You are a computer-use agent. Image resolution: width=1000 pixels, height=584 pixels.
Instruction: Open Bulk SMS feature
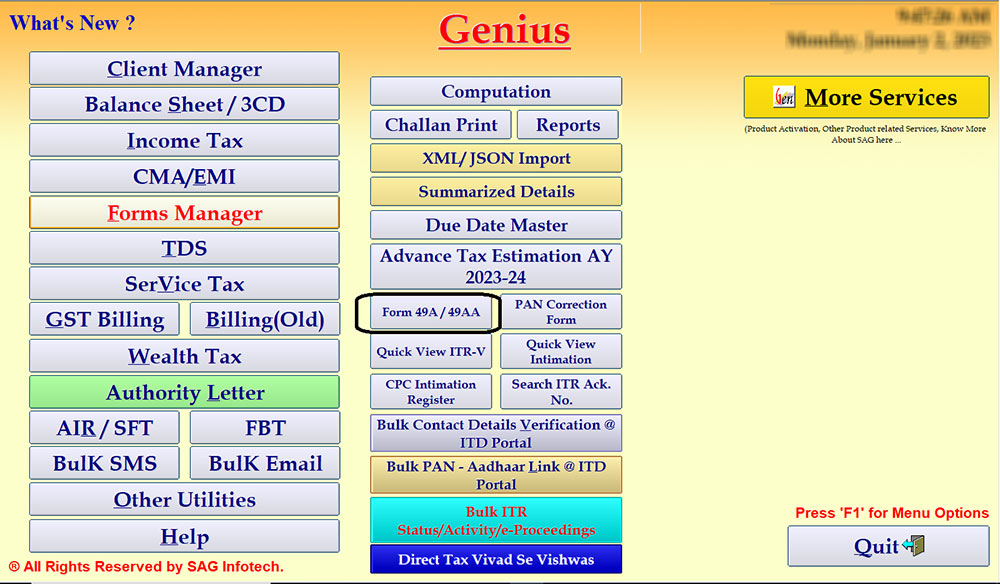pyautogui.click(x=104, y=463)
